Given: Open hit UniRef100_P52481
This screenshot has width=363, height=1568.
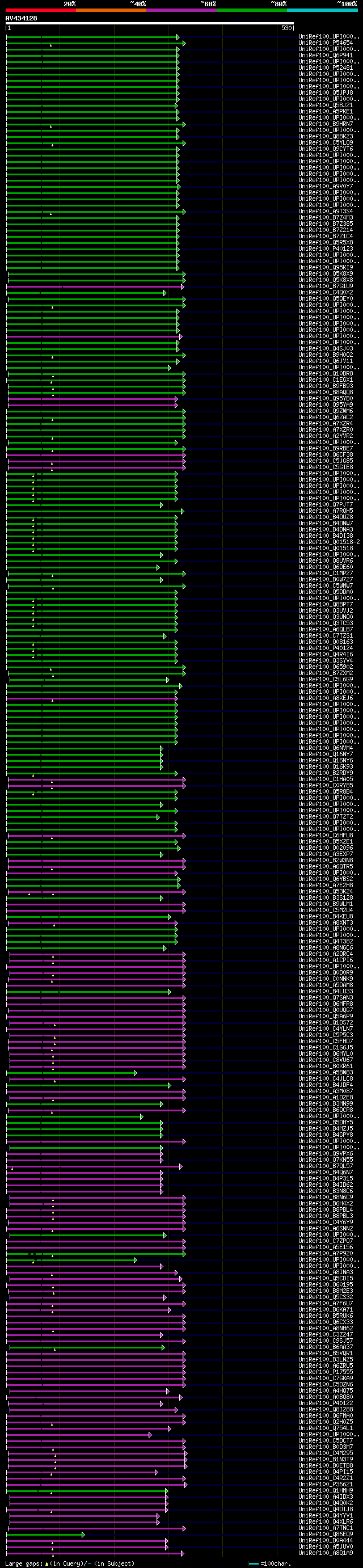Looking at the screenshot, I should coord(326,68).
